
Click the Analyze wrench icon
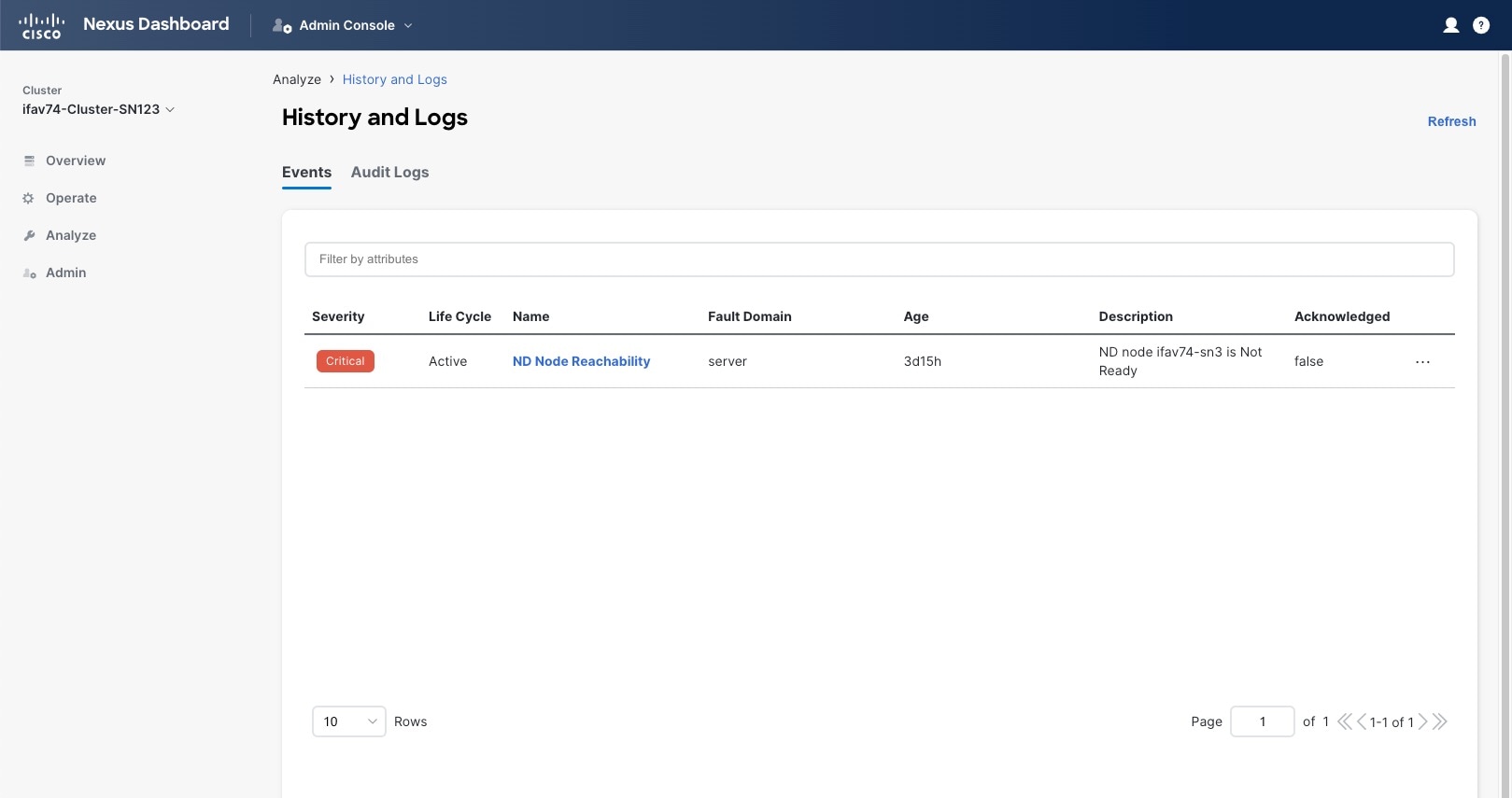point(29,235)
